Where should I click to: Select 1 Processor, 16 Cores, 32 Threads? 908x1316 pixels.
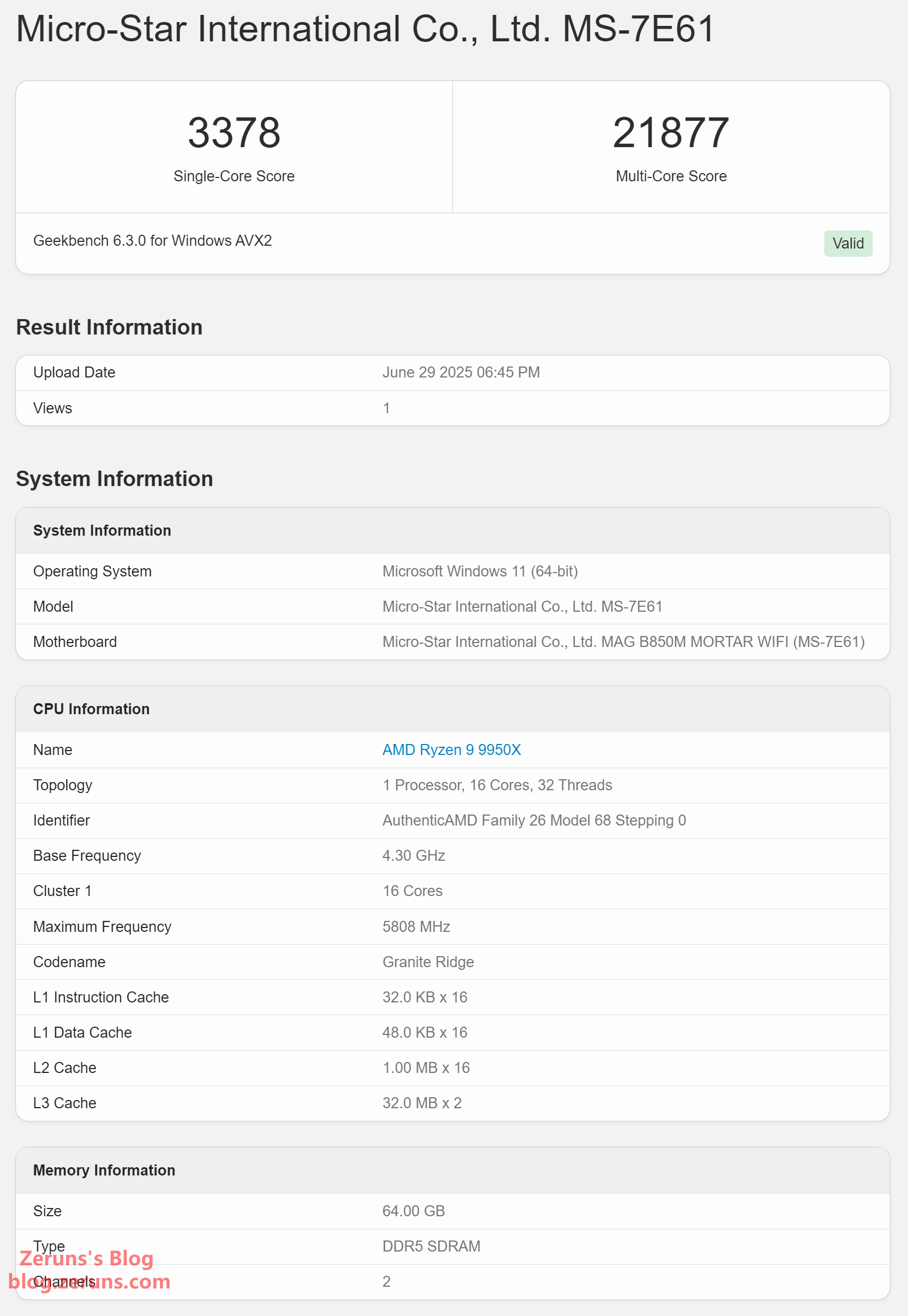click(x=496, y=785)
